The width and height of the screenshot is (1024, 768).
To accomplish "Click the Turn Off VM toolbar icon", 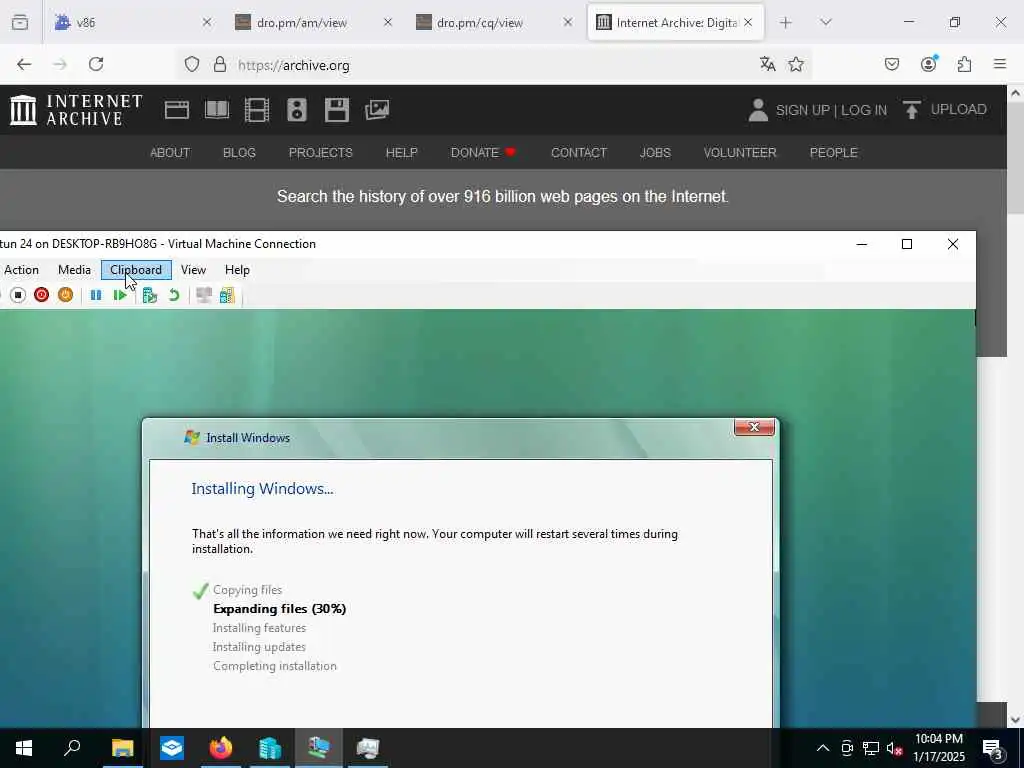I will (18, 295).
